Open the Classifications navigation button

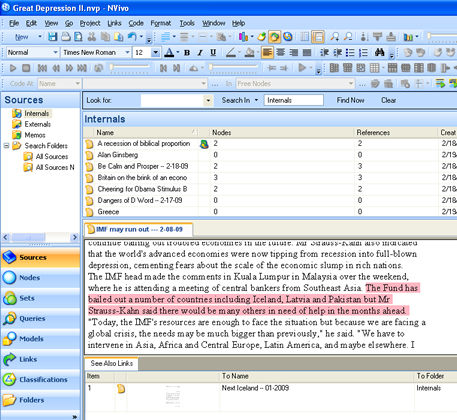[x=40, y=379]
